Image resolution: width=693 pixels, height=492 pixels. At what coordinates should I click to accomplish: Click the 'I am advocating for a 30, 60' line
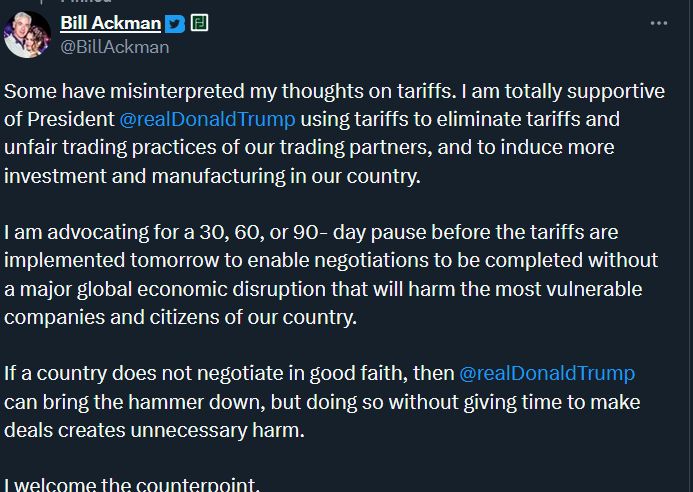tap(311, 233)
